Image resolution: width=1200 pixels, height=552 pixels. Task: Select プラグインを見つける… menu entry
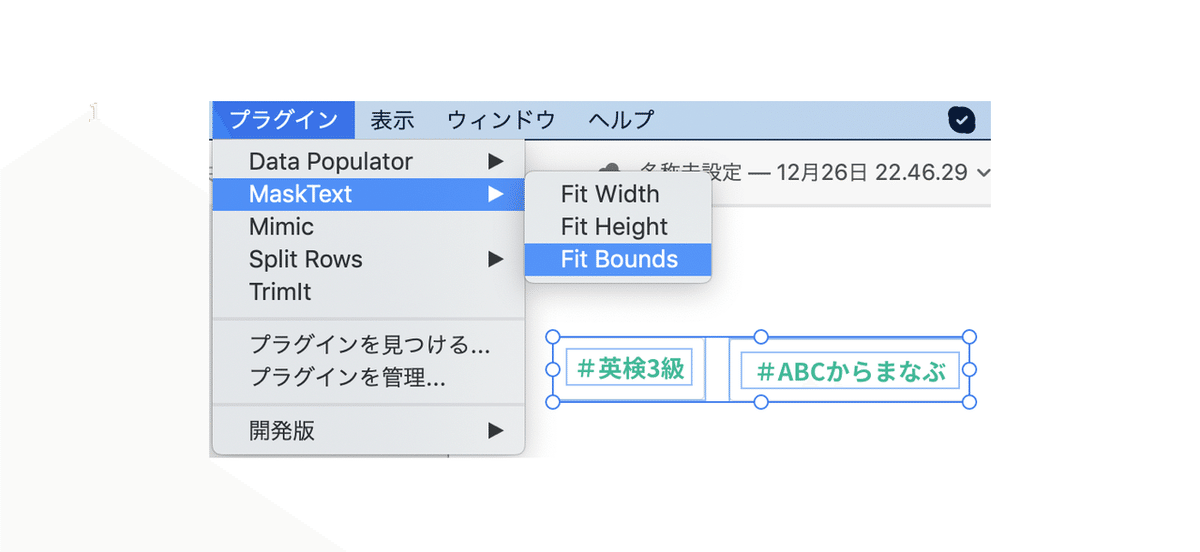tap(369, 346)
